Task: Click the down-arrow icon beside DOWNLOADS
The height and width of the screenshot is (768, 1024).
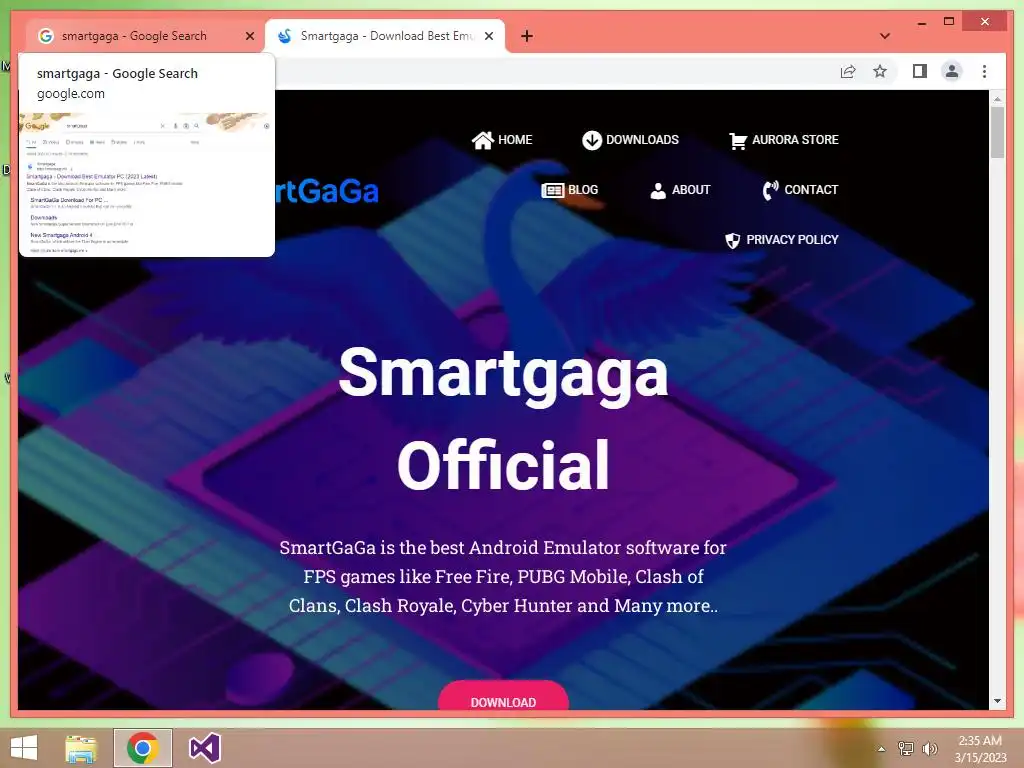Action: click(x=592, y=140)
